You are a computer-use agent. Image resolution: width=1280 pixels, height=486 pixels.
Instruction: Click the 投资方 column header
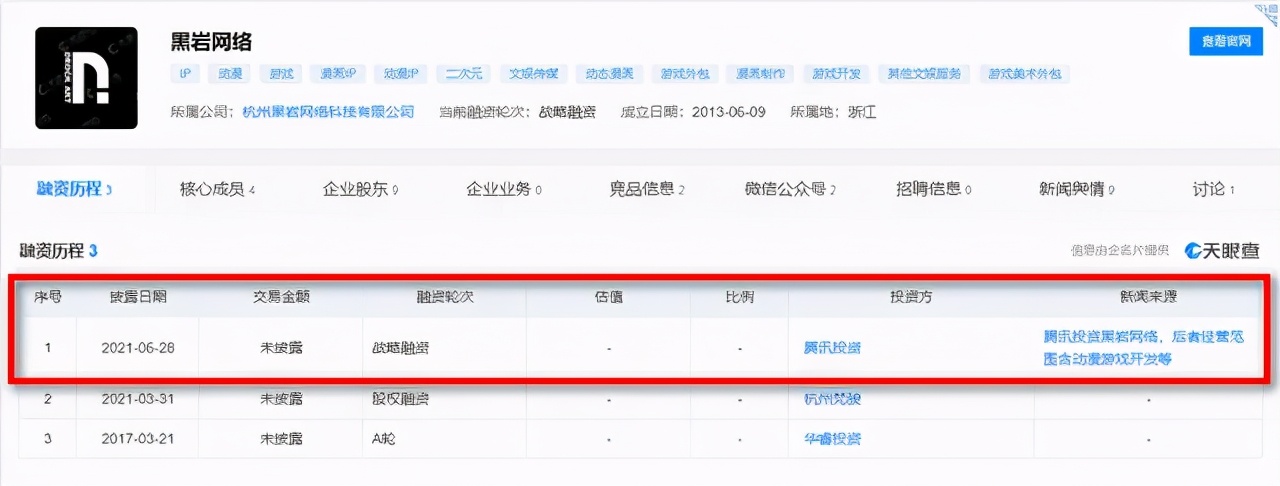click(x=912, y=297)
